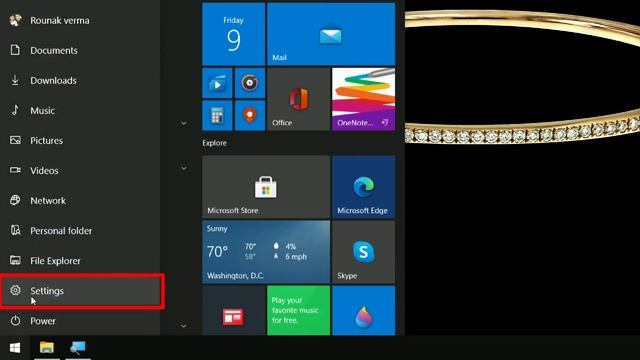Expand the chevron beside Music row
This screenshot has height=360, width=640.
pyautogui.click(x=184, y=123)
